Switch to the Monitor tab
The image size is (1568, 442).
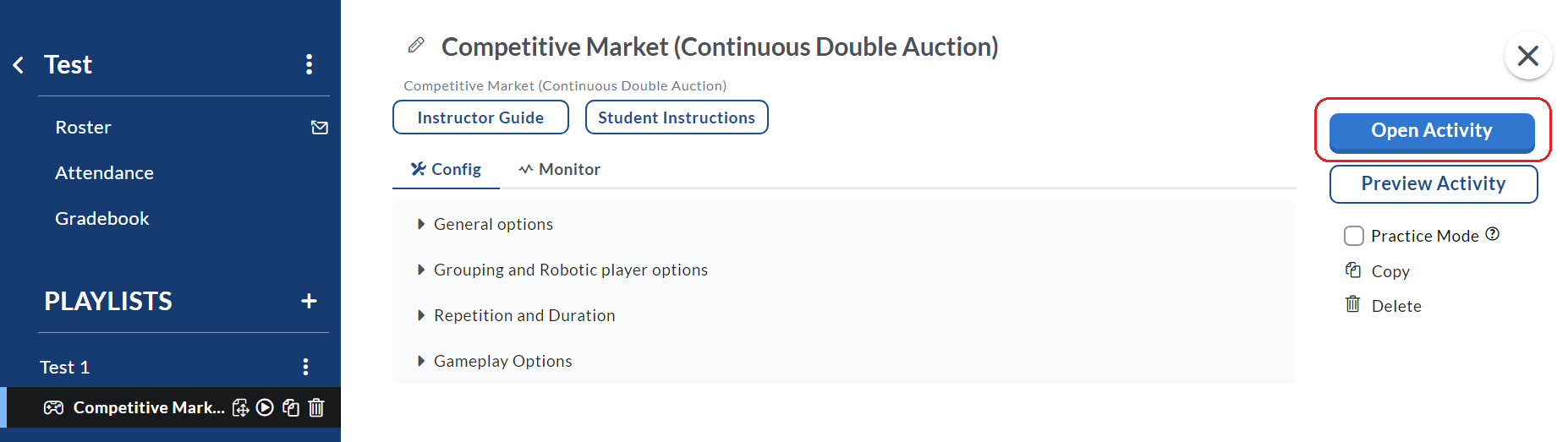click(560, 169)
